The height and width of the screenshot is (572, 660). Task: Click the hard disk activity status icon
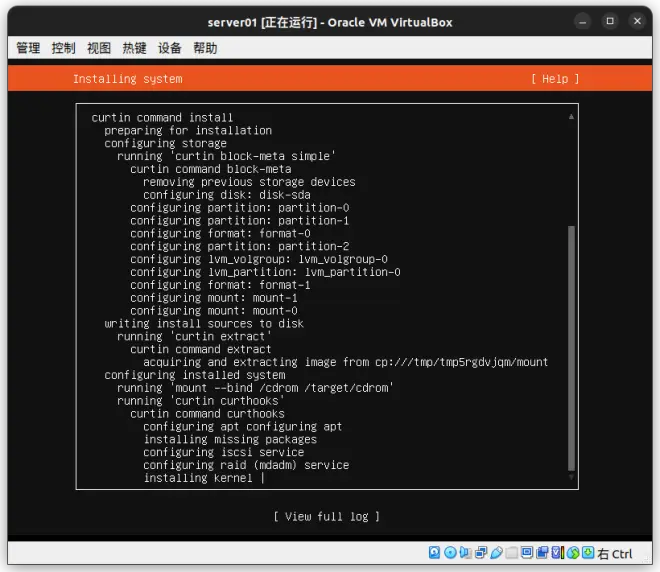pos(434,553)
